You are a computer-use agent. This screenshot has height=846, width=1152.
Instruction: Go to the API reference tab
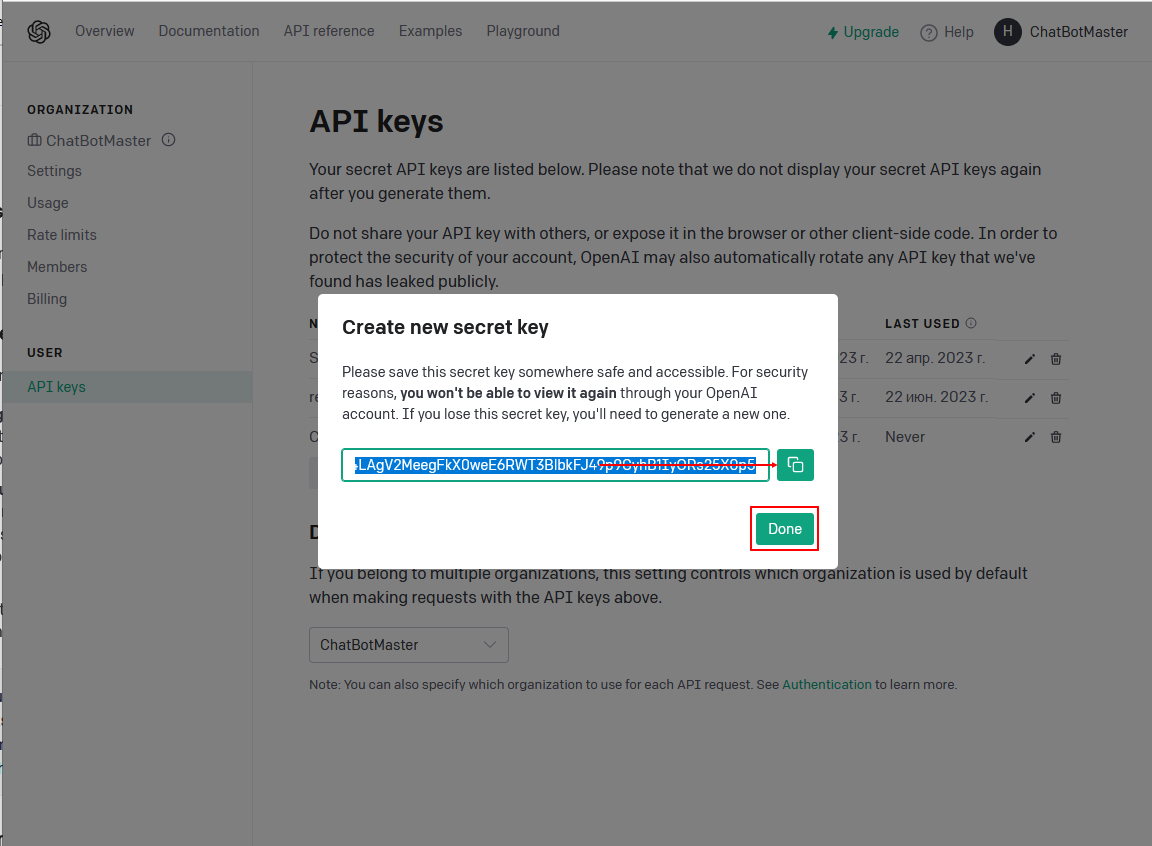pyautogui.click(x=329, y=31)
